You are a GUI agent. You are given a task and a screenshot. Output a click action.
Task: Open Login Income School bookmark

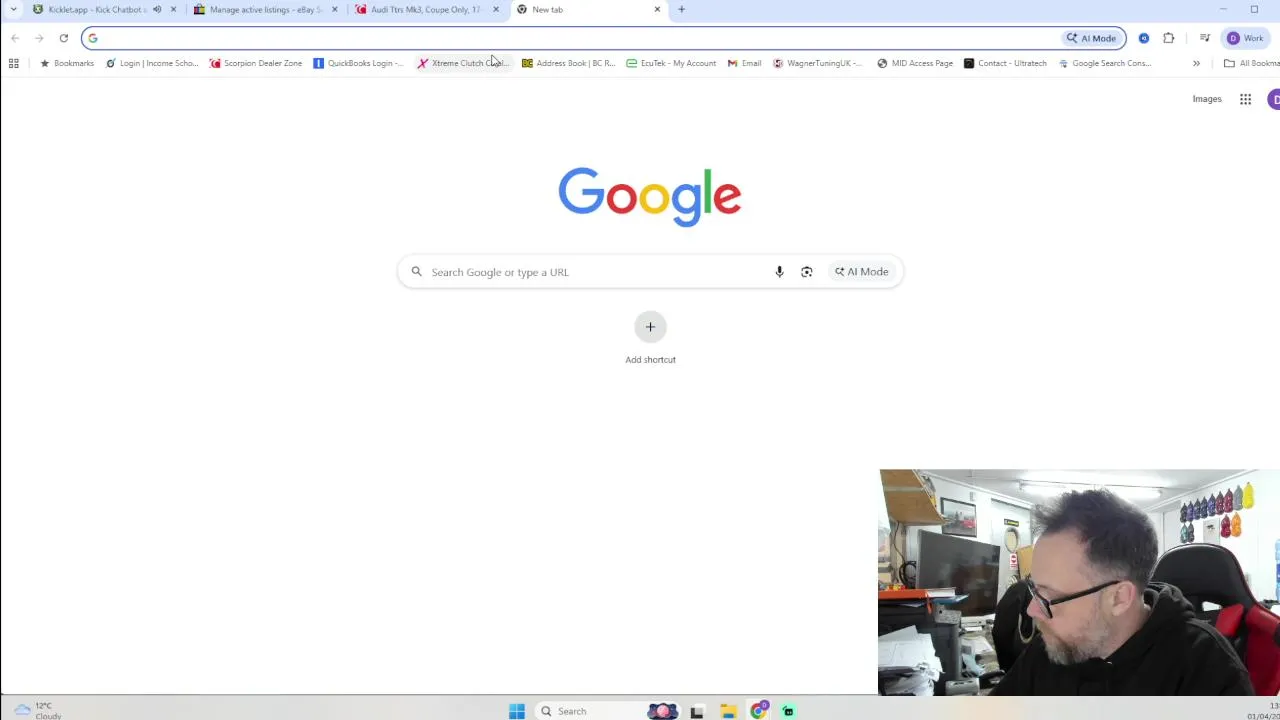pyautogui.click(x=152, y=63)
